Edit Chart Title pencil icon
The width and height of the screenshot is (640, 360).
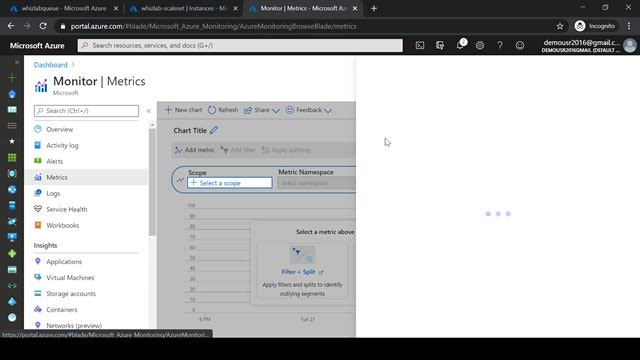[x=214, y=130]
